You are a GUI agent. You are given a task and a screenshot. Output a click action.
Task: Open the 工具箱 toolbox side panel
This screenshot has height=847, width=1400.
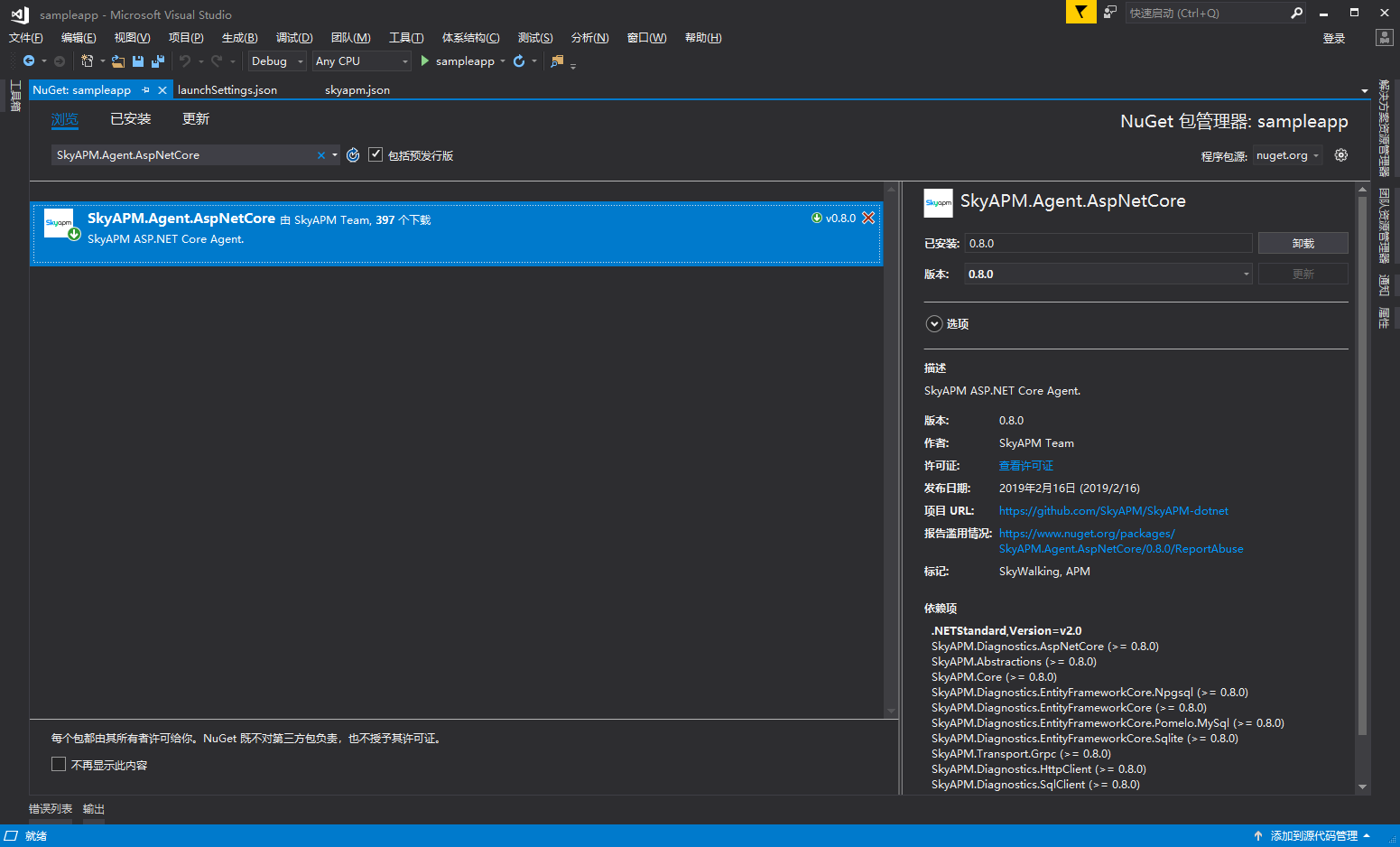coord(15,95)
